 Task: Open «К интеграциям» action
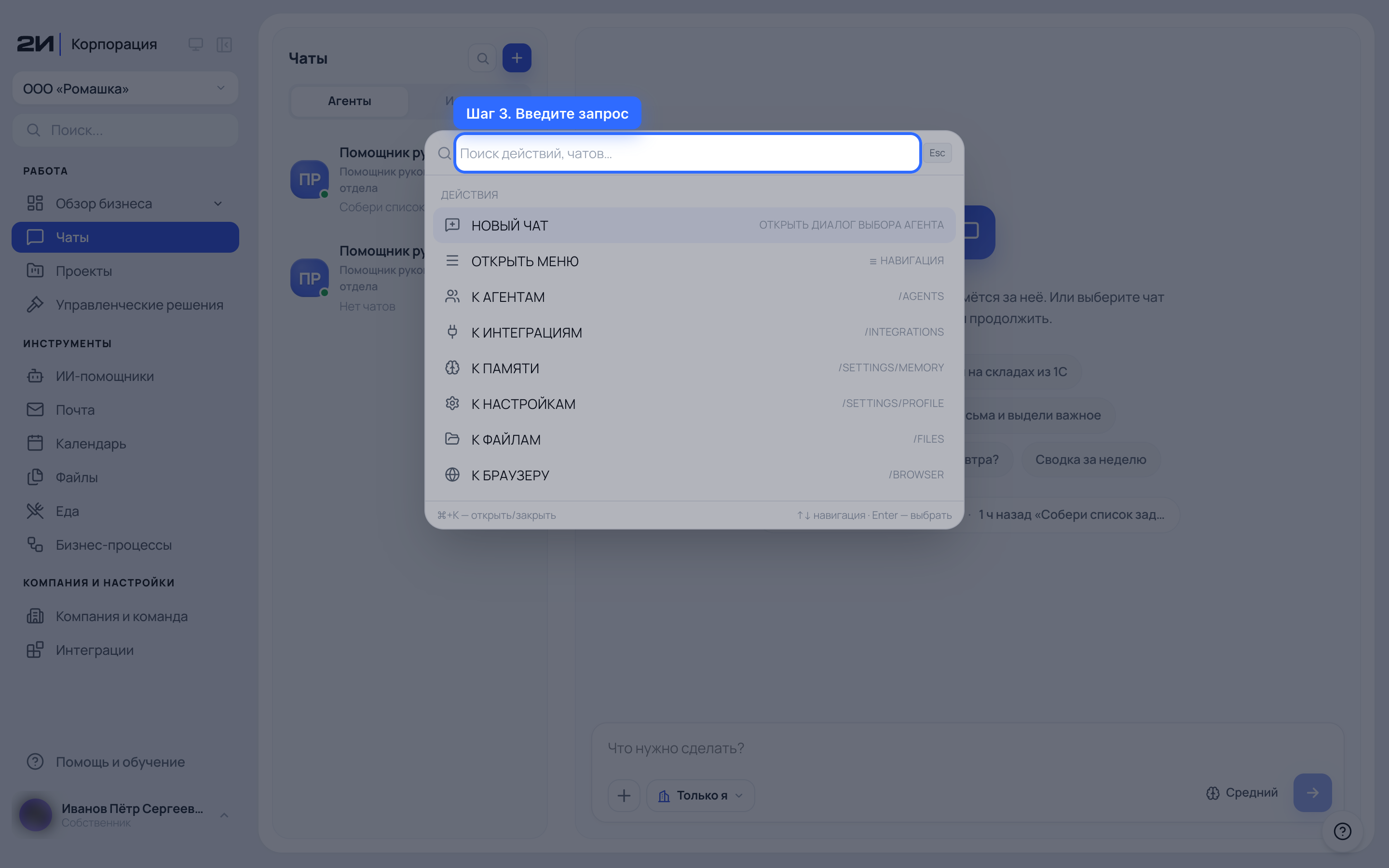coord(694,332)
